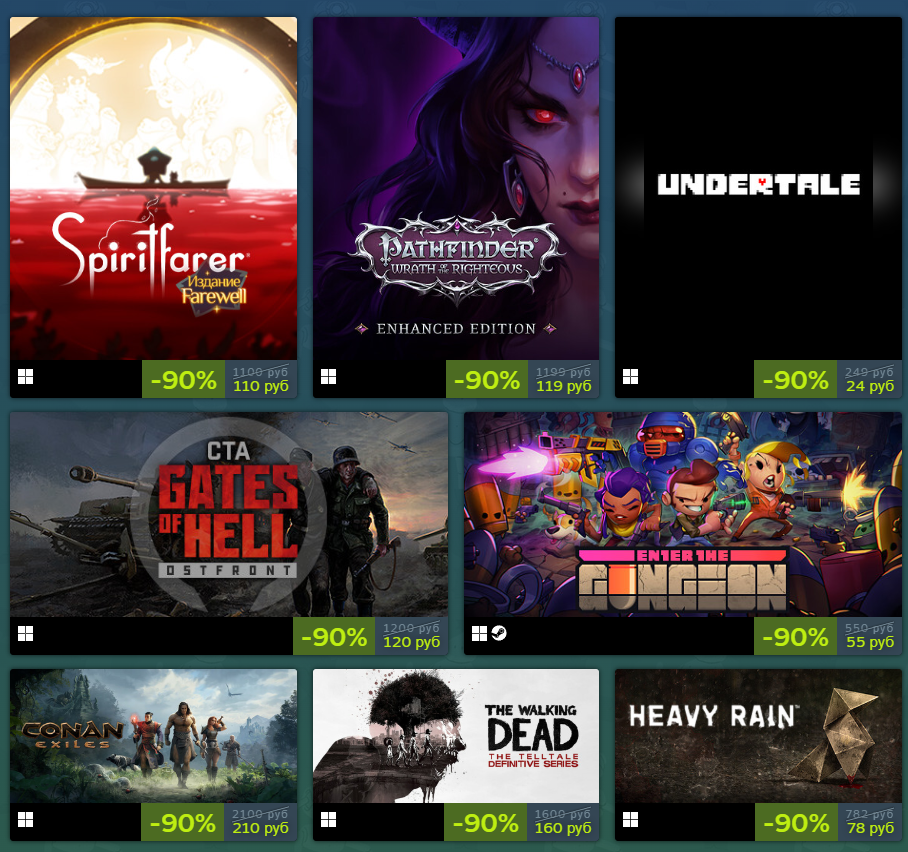The image size is (908, 852).
Task: Open CTA Gates of Hell Ostfront banner
Action: (x=229, y=514)
